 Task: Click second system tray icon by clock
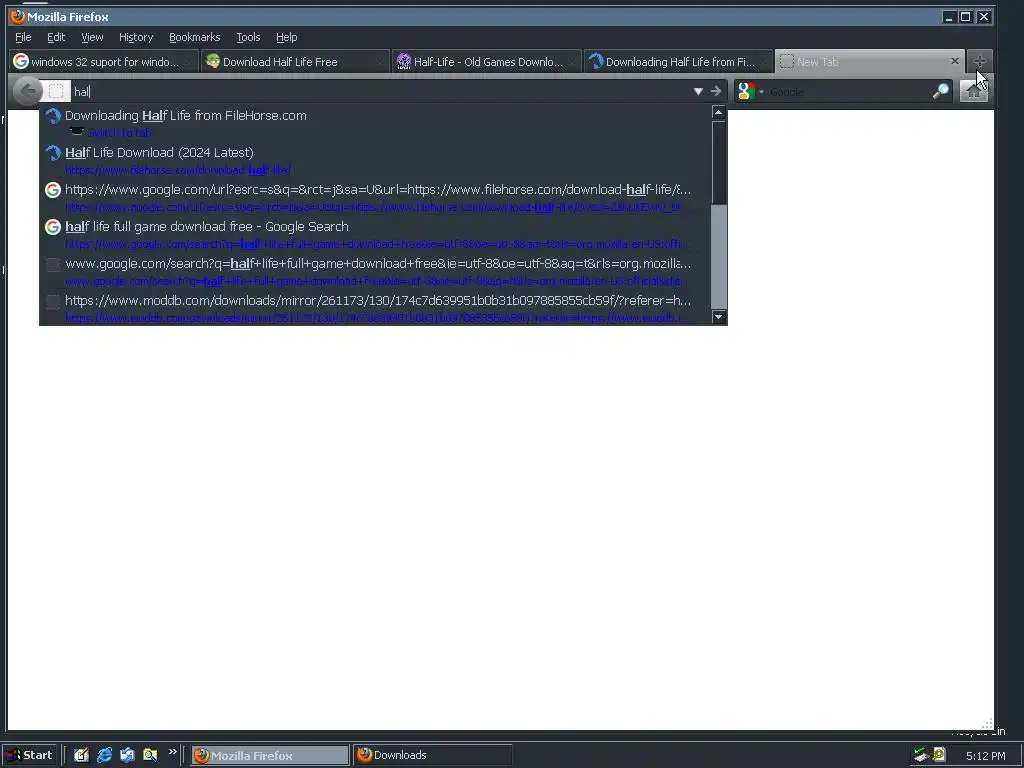pyautogui.click(x=939, y=755)
